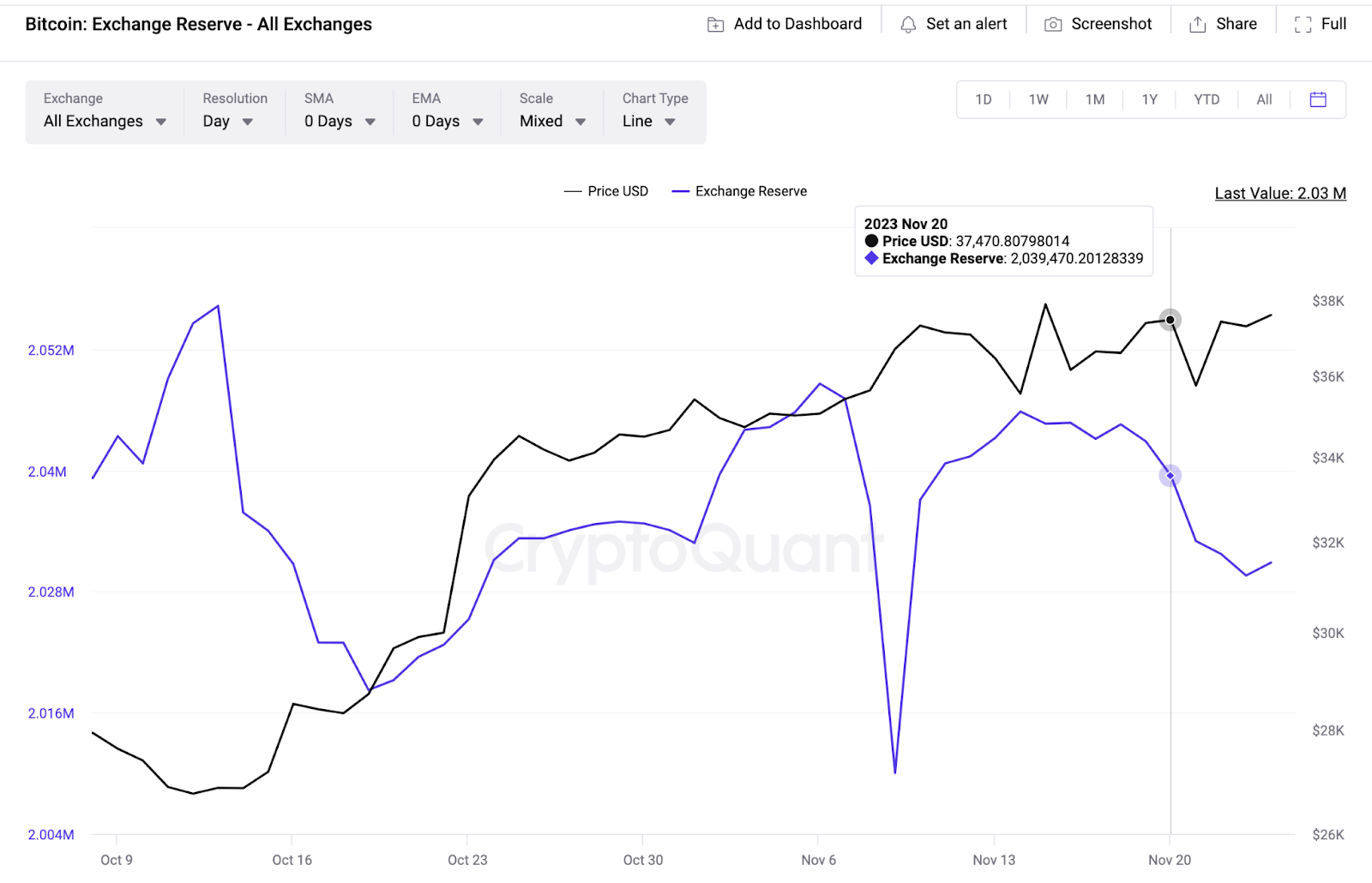Screen dimensions: 1372x883
Task: Click the Share upload icon
Action: (1197, 25)
